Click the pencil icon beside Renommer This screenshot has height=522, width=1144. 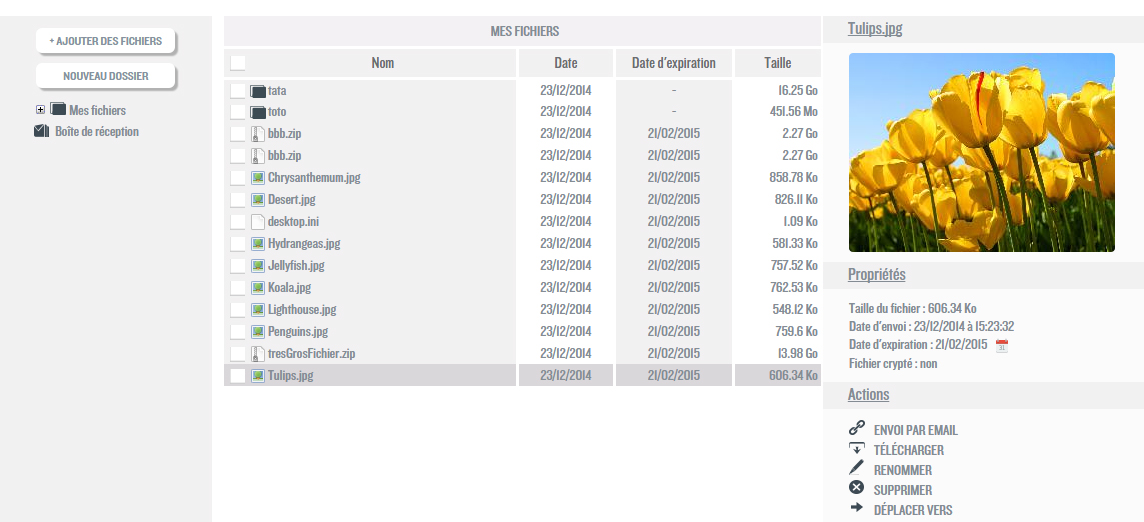(856, 468)
